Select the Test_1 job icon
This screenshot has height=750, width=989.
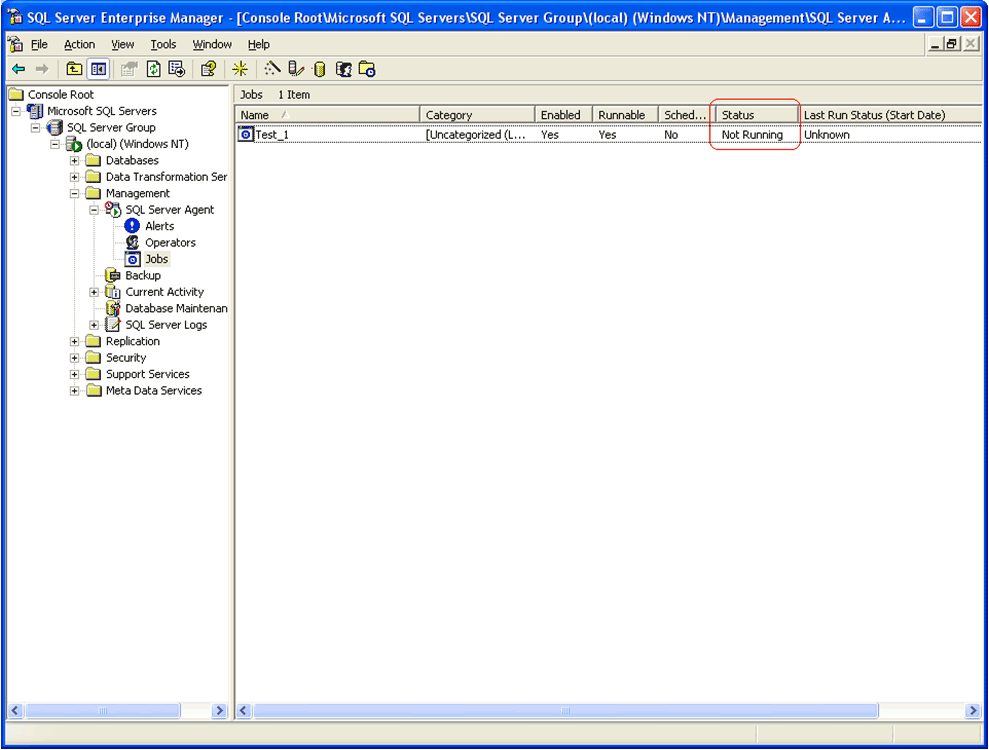click(x=245, y=134)
